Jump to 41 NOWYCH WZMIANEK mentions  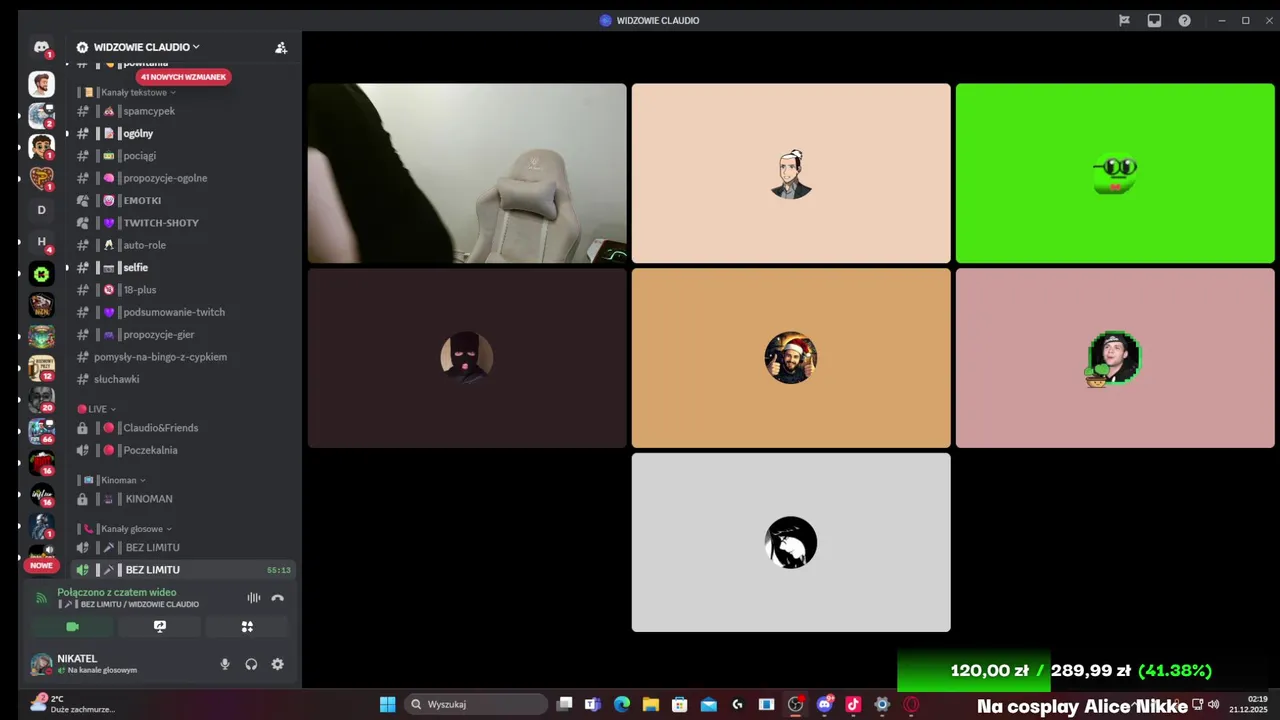(183, 77)
